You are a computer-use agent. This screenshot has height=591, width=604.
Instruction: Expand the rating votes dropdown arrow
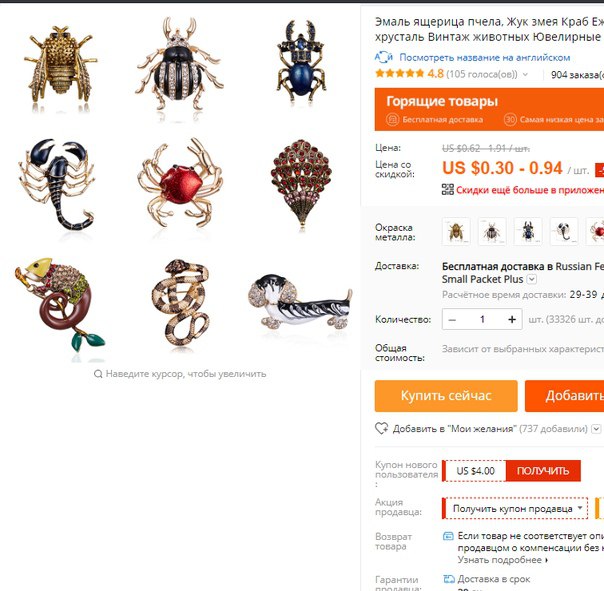pyautogui.click(x=525, y=74)
